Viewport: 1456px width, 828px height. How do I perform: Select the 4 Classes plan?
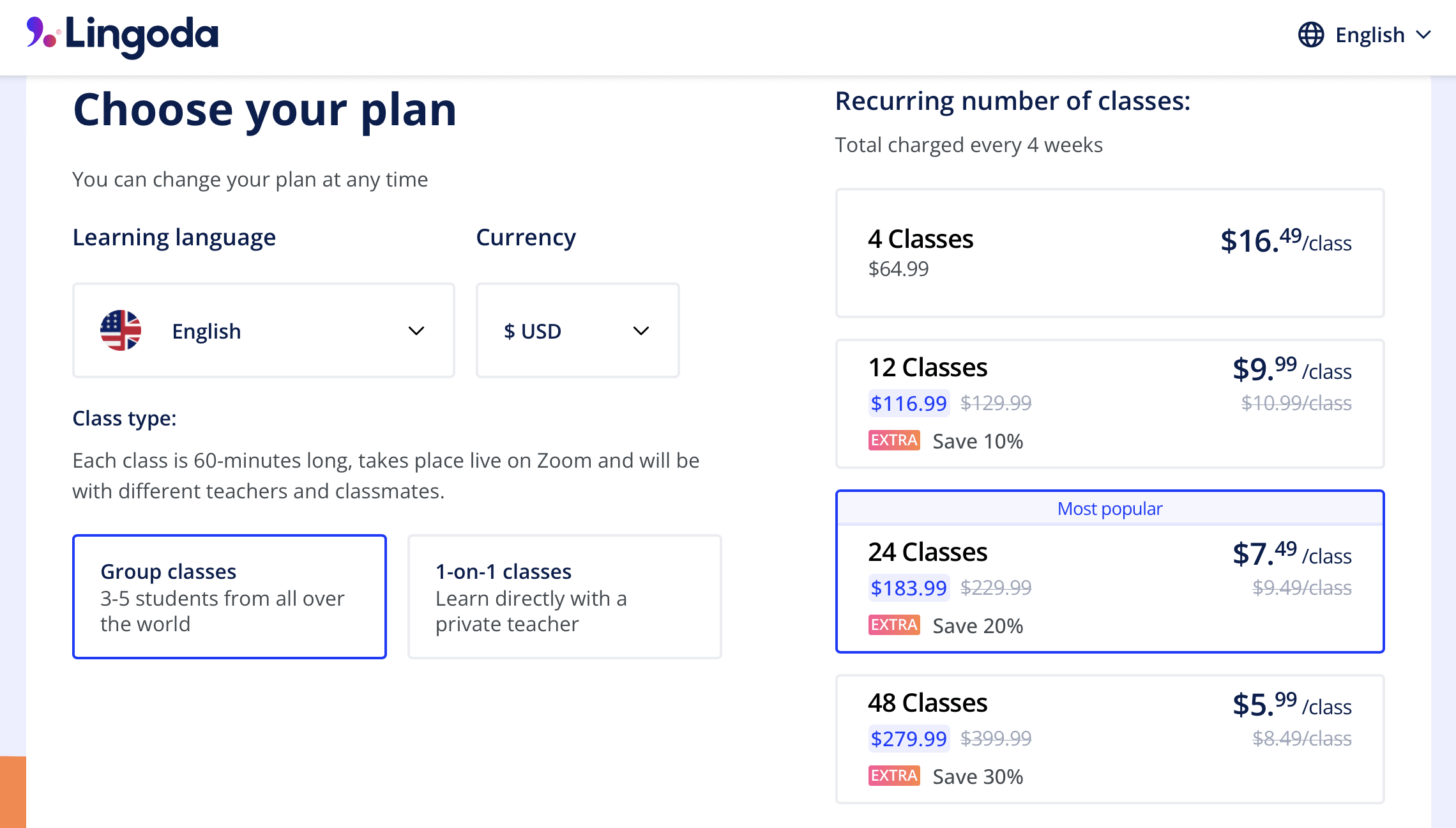(x=1109, y=253)
